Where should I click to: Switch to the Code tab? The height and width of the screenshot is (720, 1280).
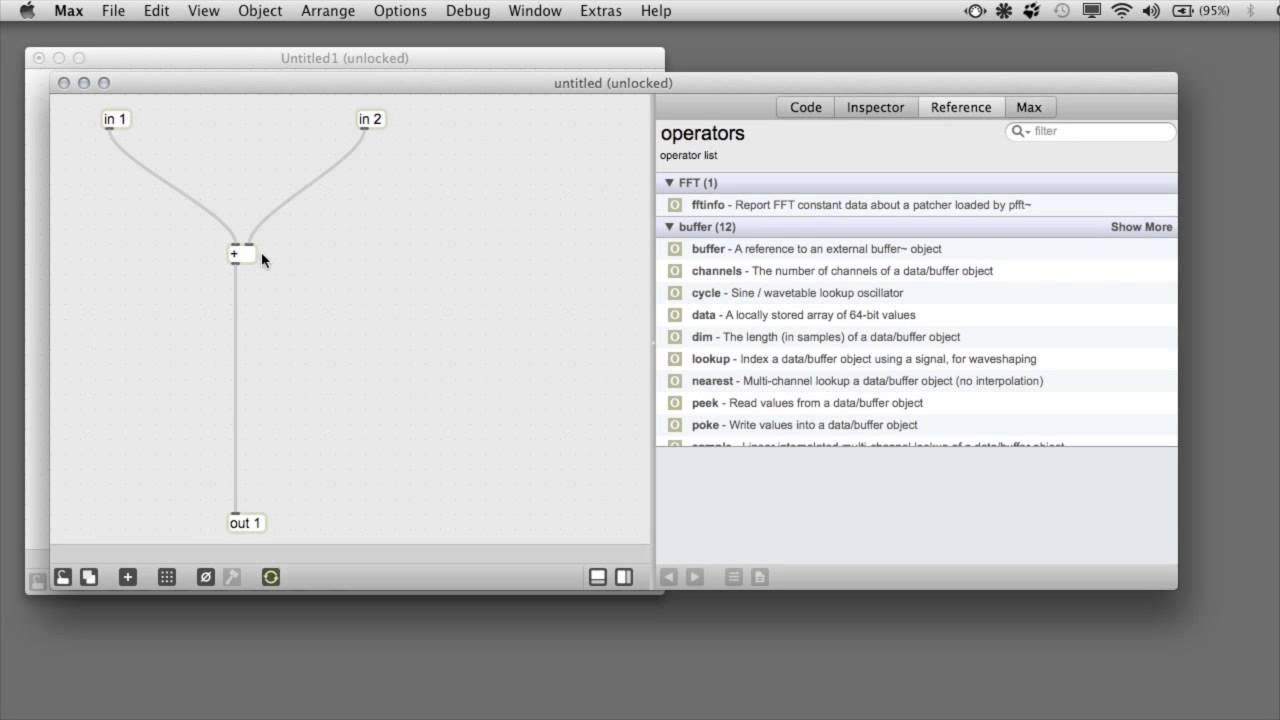[x=806, y=107]
